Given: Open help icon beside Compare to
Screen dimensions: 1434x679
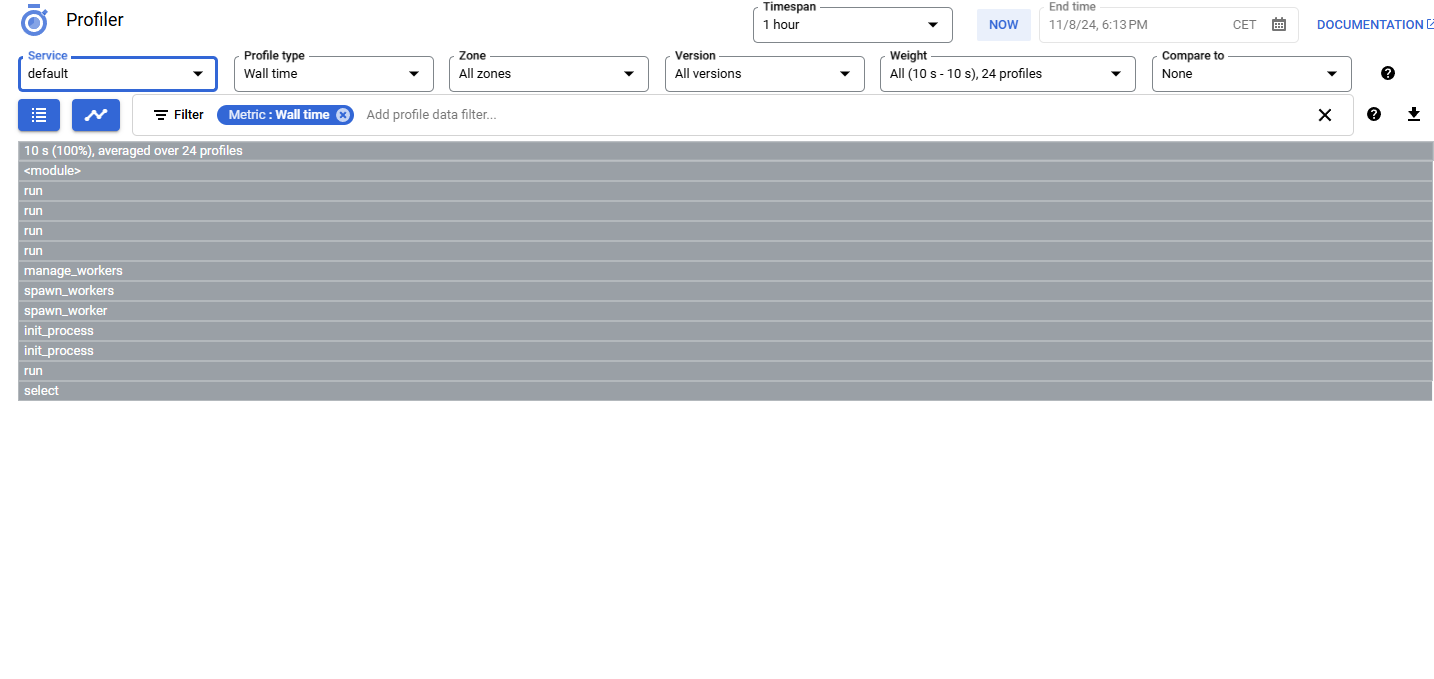Looking at the screenshot, I should [x=1388, y=73].
